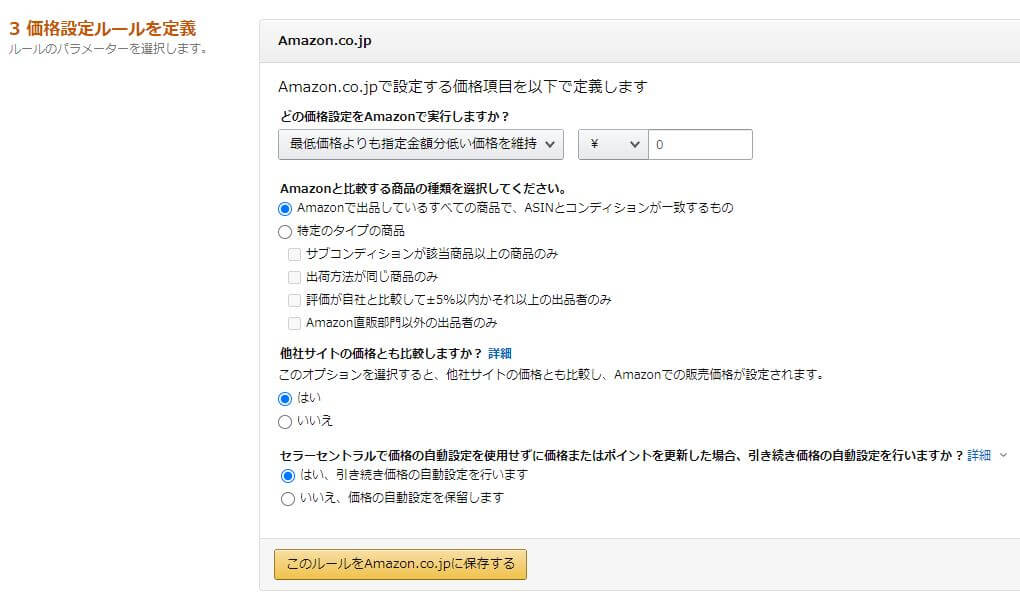The image size is (1020, 605).
Task: Select はい for comparing other sites' prices
Action: pos(285,399)
